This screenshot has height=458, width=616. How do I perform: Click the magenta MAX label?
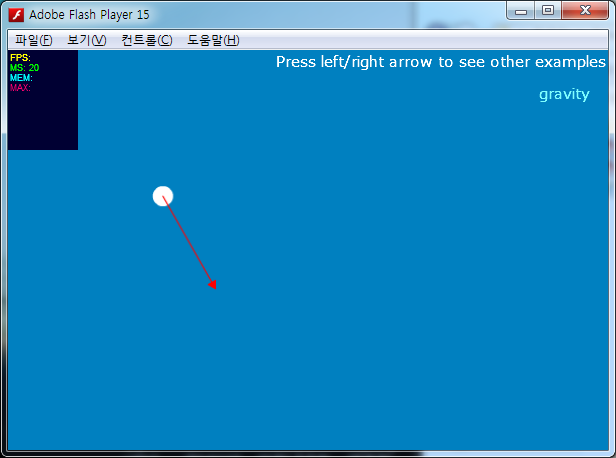(x=20, y=88)
